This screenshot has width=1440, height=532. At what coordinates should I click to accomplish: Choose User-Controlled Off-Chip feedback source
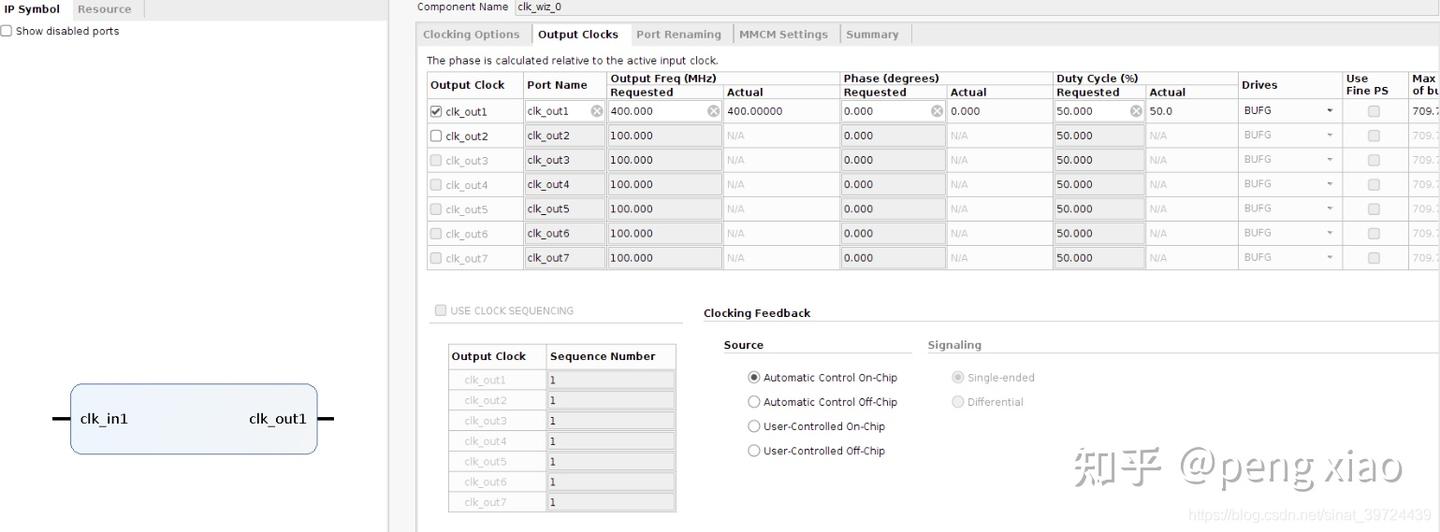(x=754, y=451)
